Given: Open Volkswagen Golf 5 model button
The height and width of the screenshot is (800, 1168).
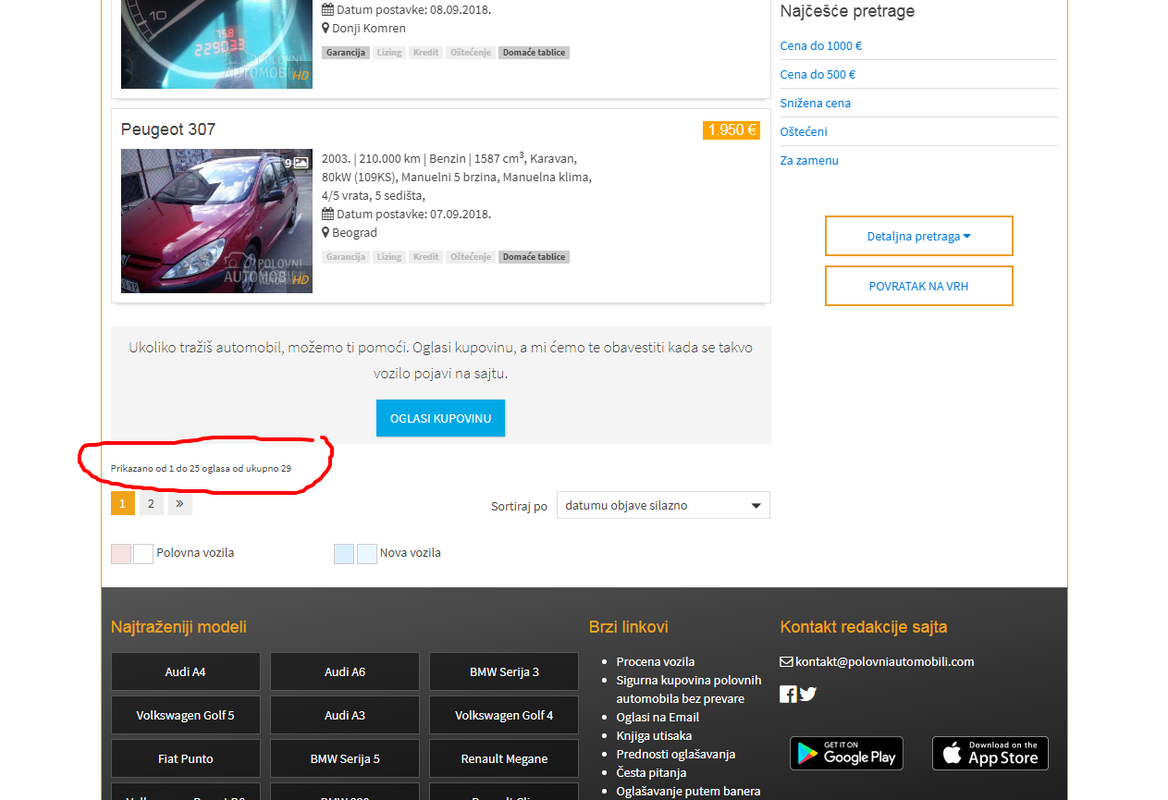Looking at the screenshot, I should pos(185,715).
